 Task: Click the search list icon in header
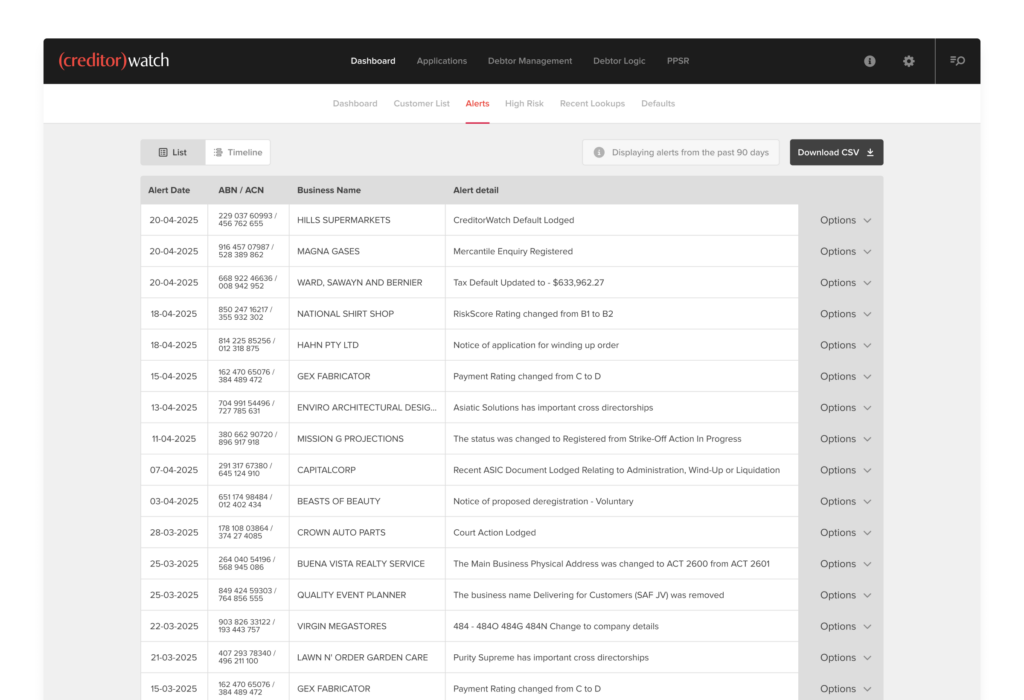coord(957,61)
